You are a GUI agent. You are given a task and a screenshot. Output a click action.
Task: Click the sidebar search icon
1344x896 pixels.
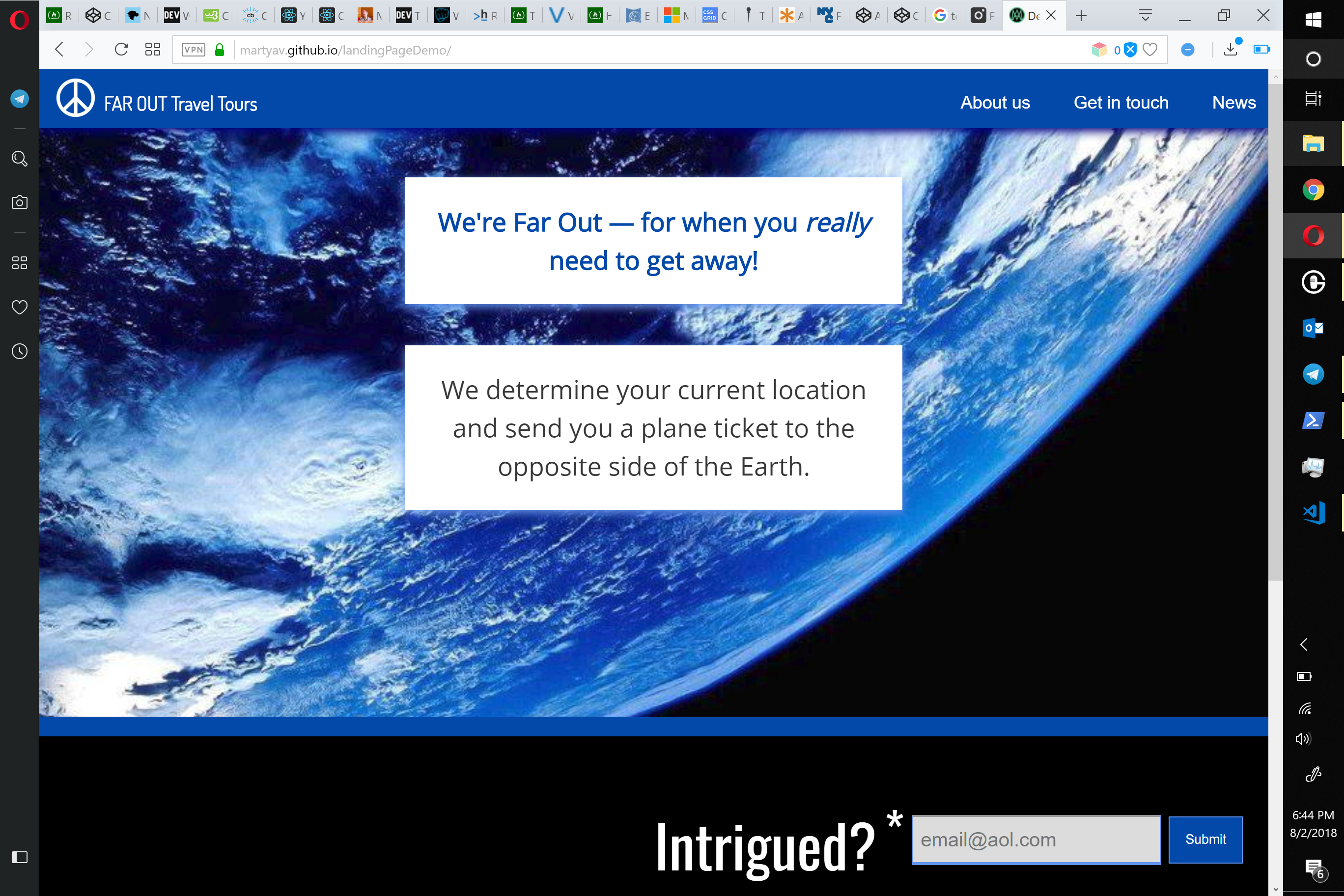coord(20,158)
